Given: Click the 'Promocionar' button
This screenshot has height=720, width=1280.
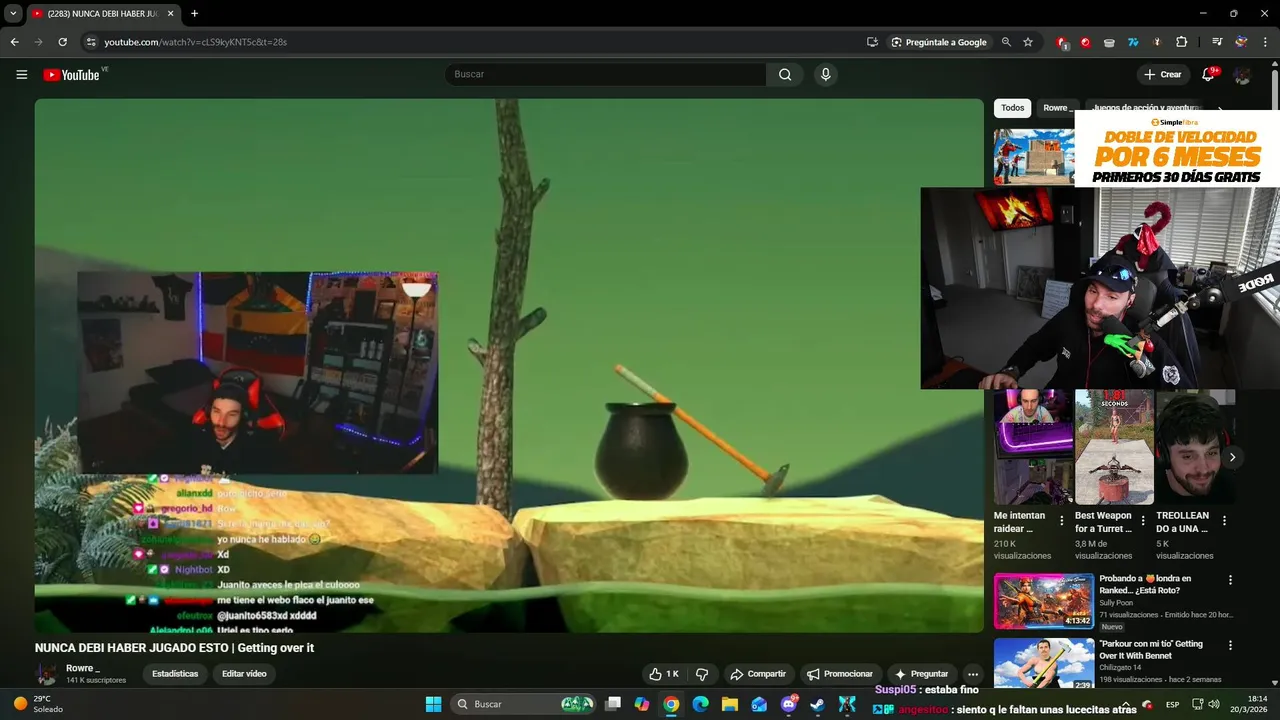Looking at the screenshot, I should pos(840,674).
